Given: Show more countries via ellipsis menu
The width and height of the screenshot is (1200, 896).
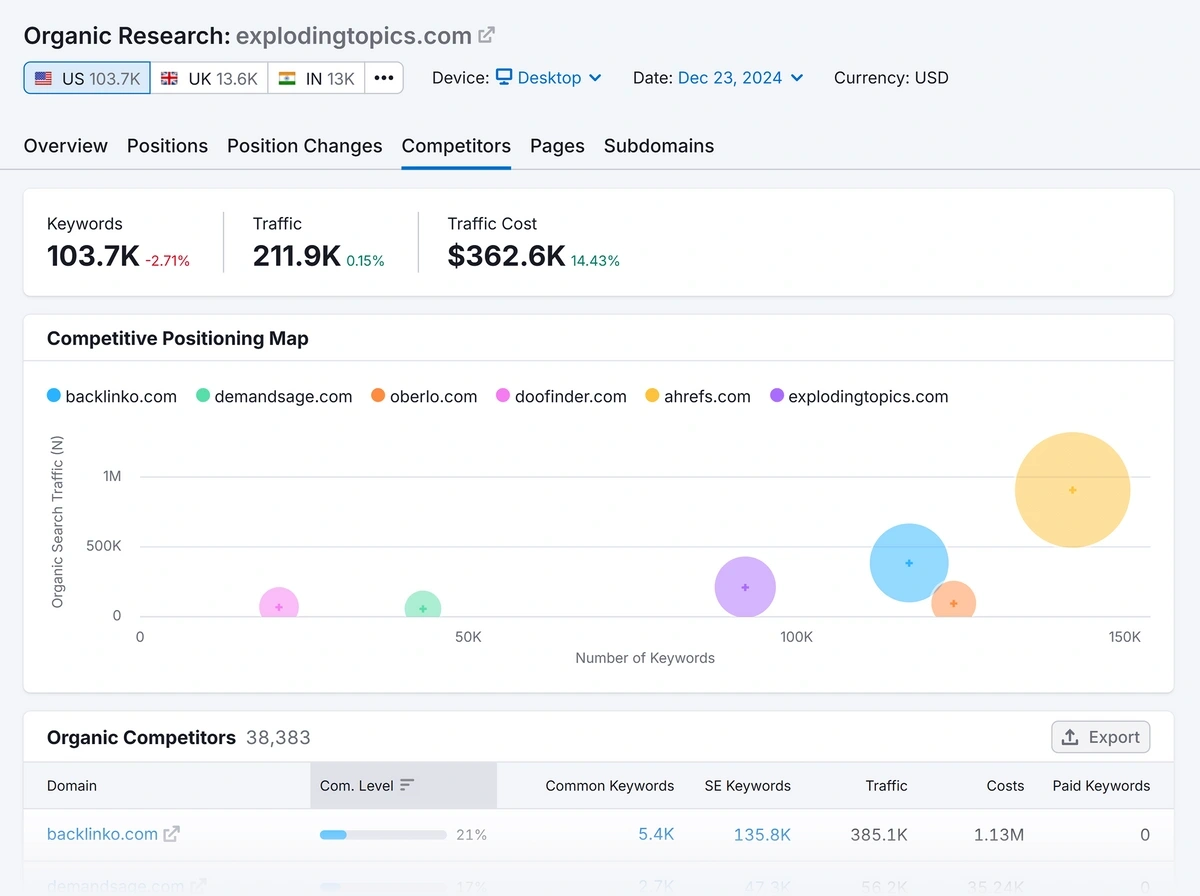Looking at the screenshot, I should point(384,77).
